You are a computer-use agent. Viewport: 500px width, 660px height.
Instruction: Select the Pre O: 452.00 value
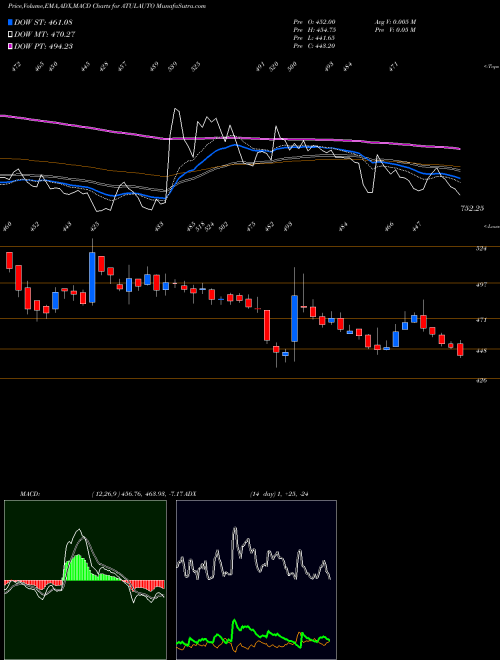[314, 22]
